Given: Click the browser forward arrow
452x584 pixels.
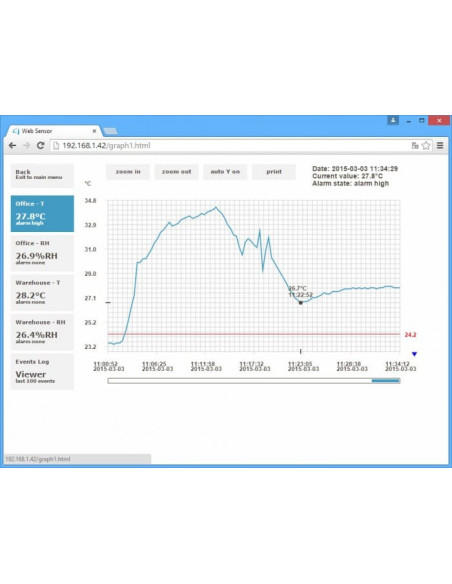Looking at the screenshot, I should click(x=26, y=146).
